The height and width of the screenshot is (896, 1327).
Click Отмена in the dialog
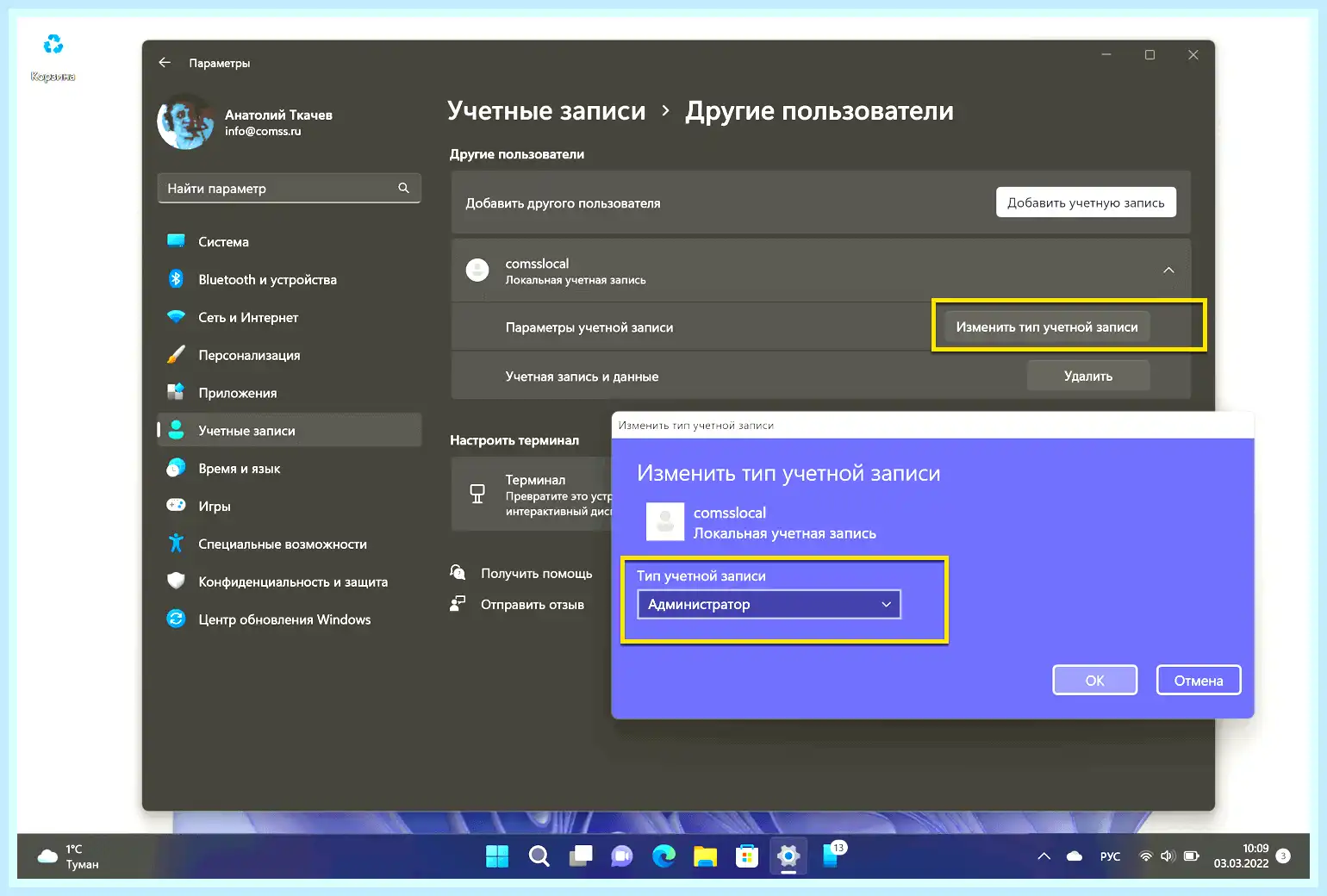[1199, 681]
